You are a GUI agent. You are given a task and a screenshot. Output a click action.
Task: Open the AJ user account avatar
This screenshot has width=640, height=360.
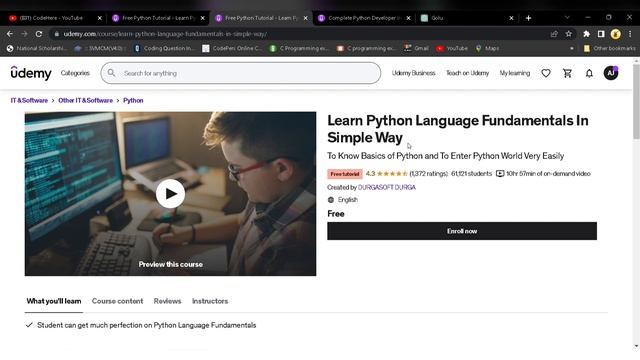(x=611, y=73)
